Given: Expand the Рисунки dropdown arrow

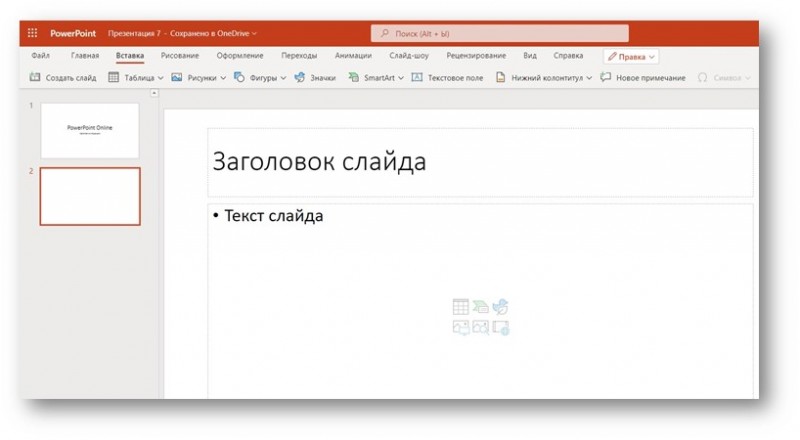Looking at the screenshot, I should click(223, 78).
